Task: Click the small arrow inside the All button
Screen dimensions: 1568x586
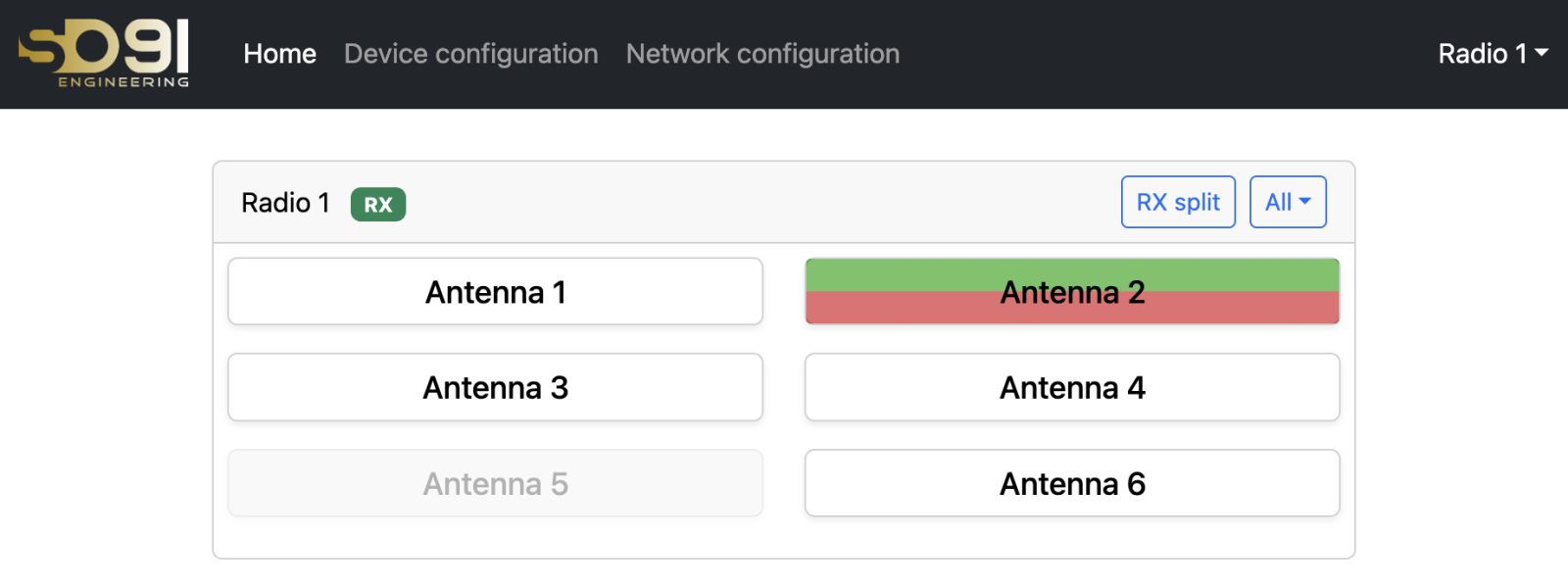Action: point(1304,201)
